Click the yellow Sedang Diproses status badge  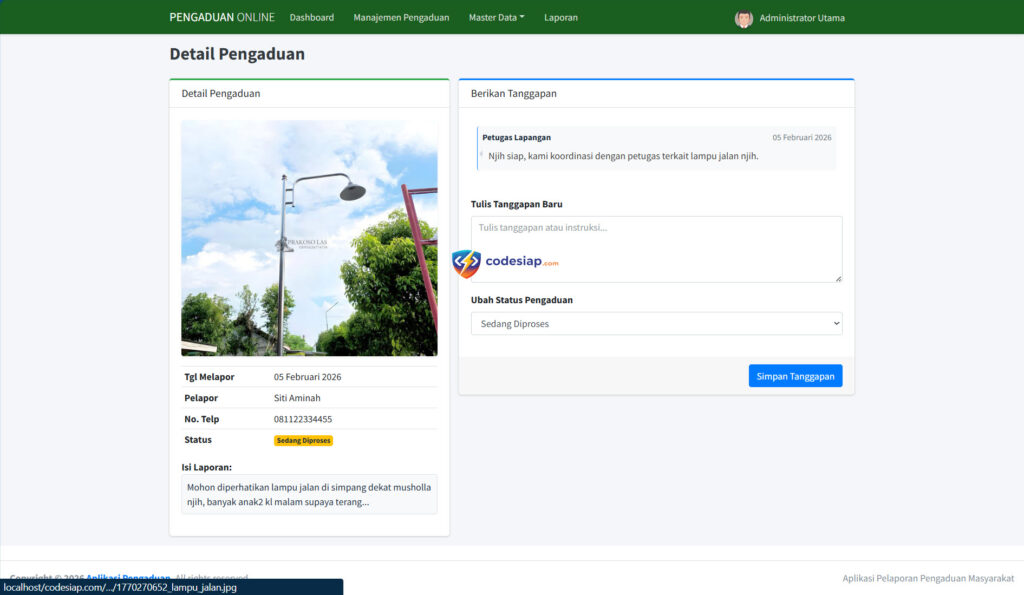303,440
